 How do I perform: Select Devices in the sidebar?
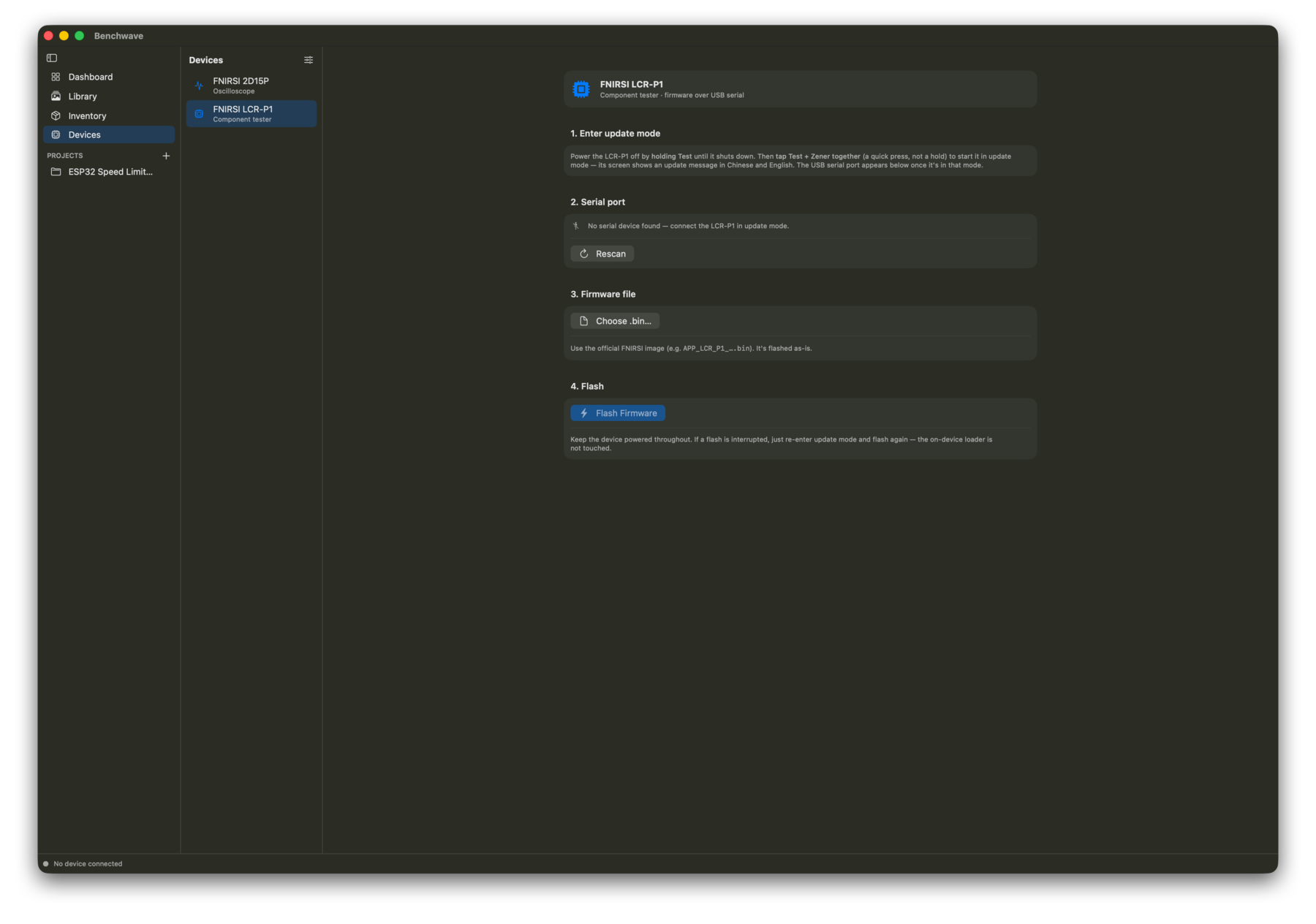(108, 135)
